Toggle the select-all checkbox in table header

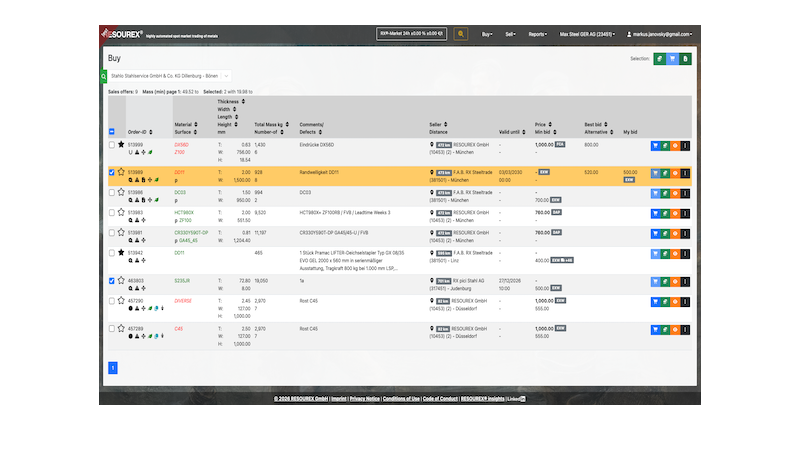tap(112, 132)
